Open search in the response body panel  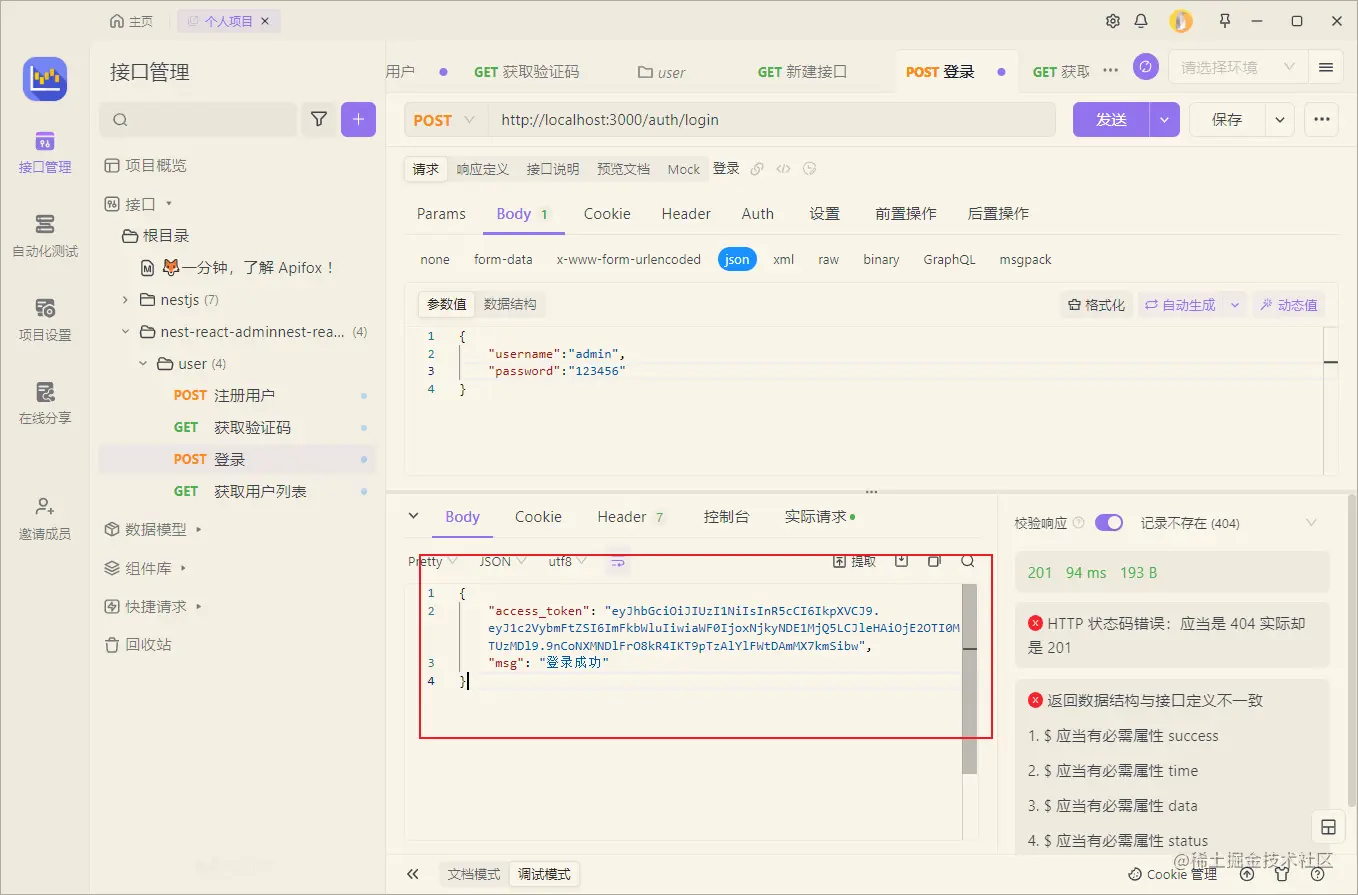pos(967,561)
